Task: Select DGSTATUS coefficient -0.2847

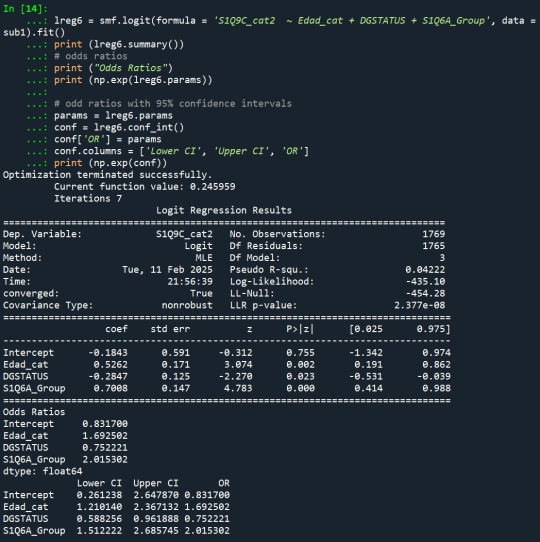Action: (x=108, y=376)
